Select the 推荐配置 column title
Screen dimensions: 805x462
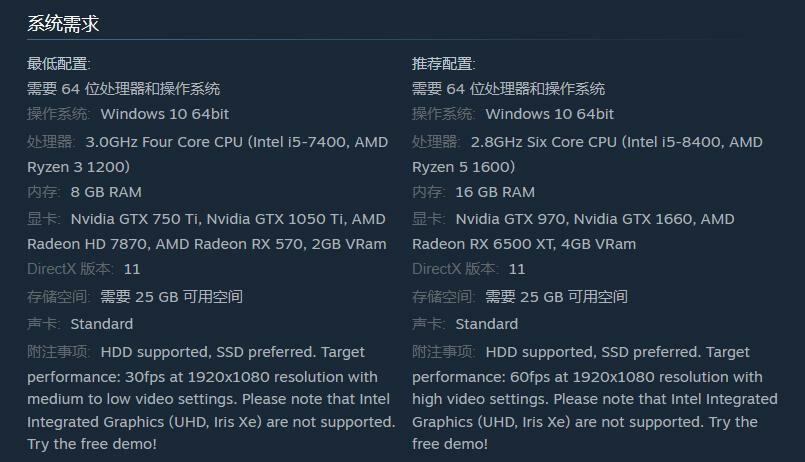(443, 64)
